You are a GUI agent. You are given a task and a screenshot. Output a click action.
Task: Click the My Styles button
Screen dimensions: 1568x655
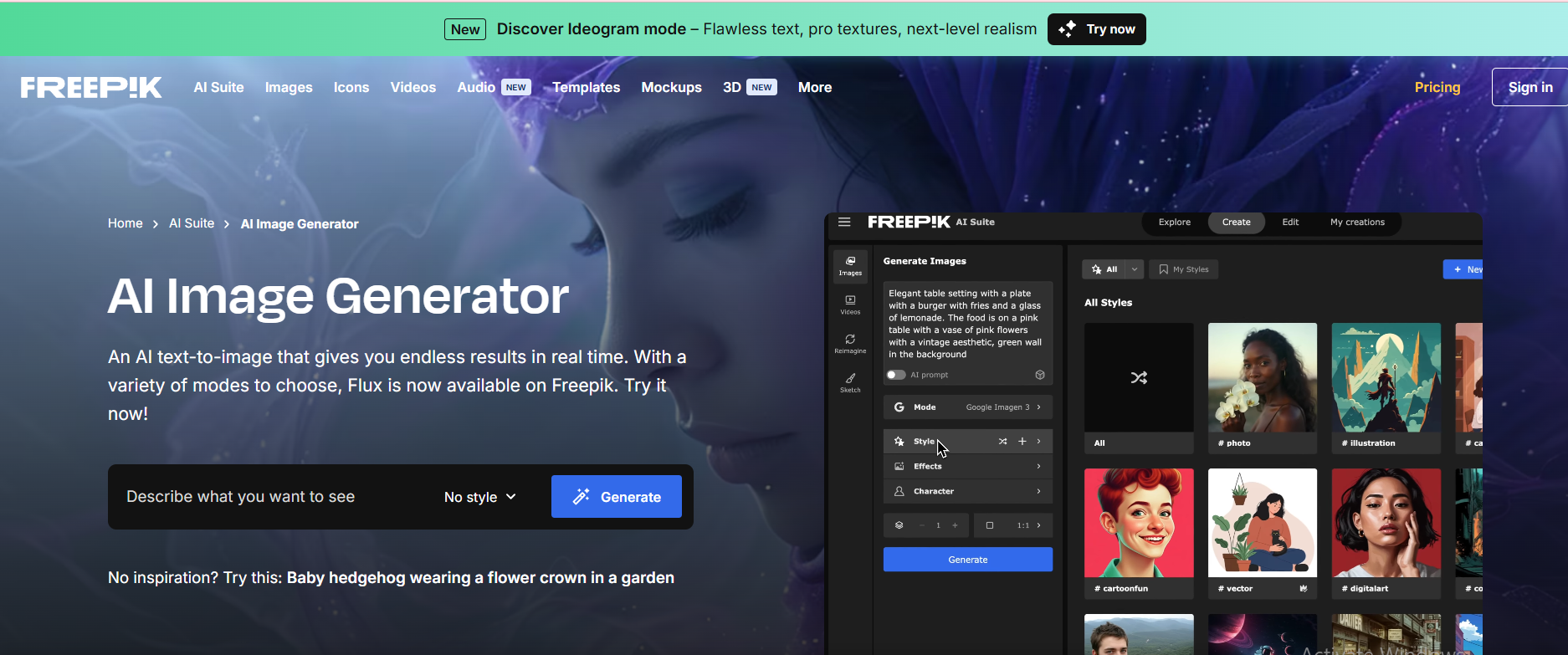tap(1184, 269)
